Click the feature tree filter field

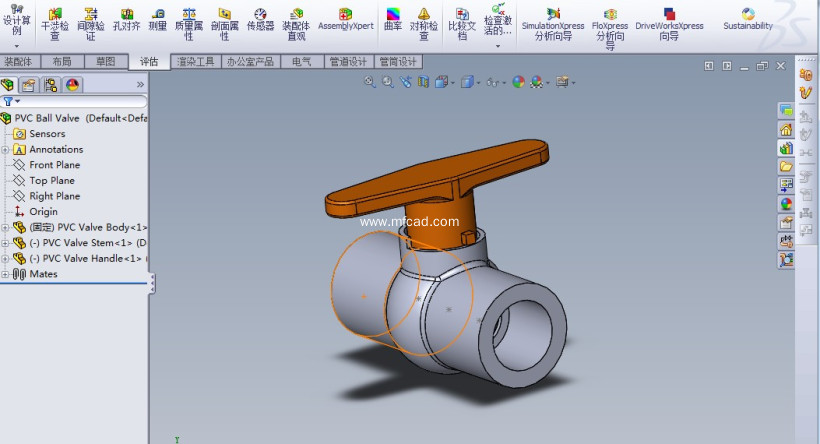point(74,101)
